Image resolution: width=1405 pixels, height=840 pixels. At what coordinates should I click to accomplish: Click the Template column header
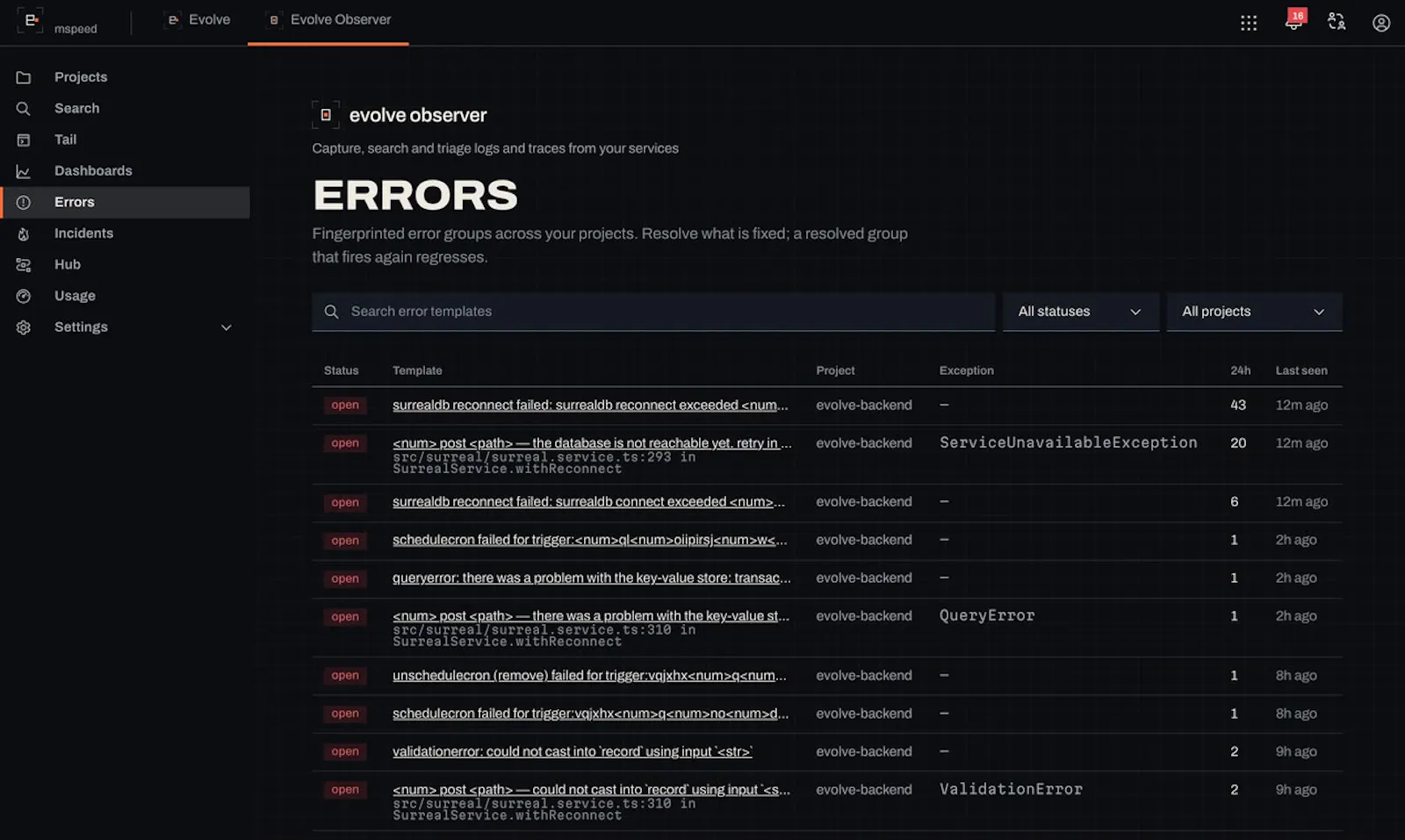coord(417,370)
